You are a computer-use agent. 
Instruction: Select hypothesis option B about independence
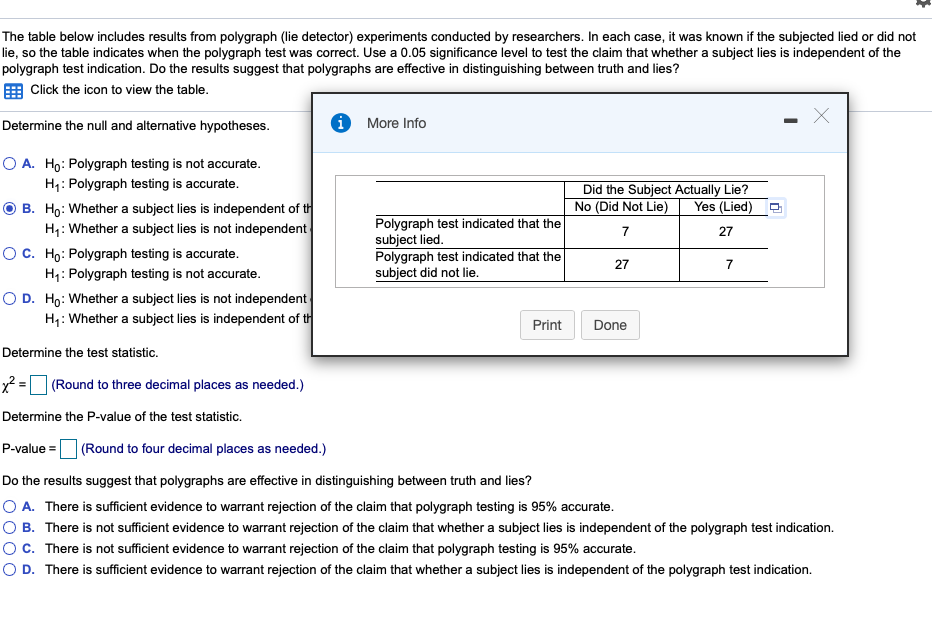(x=10, y=208)
